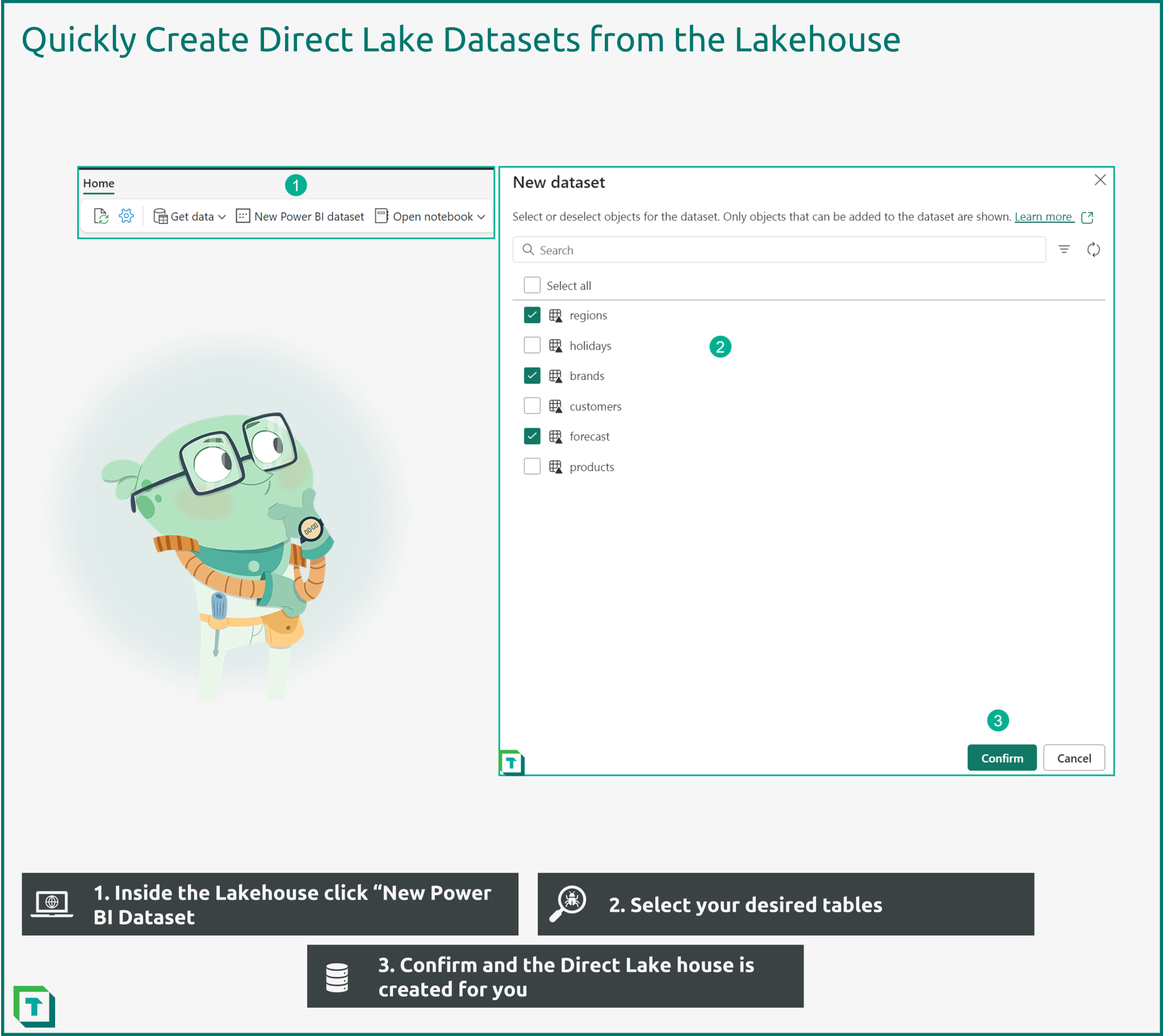Switch to the Home tab
This screenshot has height=1036, width=1163.
click(98, 183)
